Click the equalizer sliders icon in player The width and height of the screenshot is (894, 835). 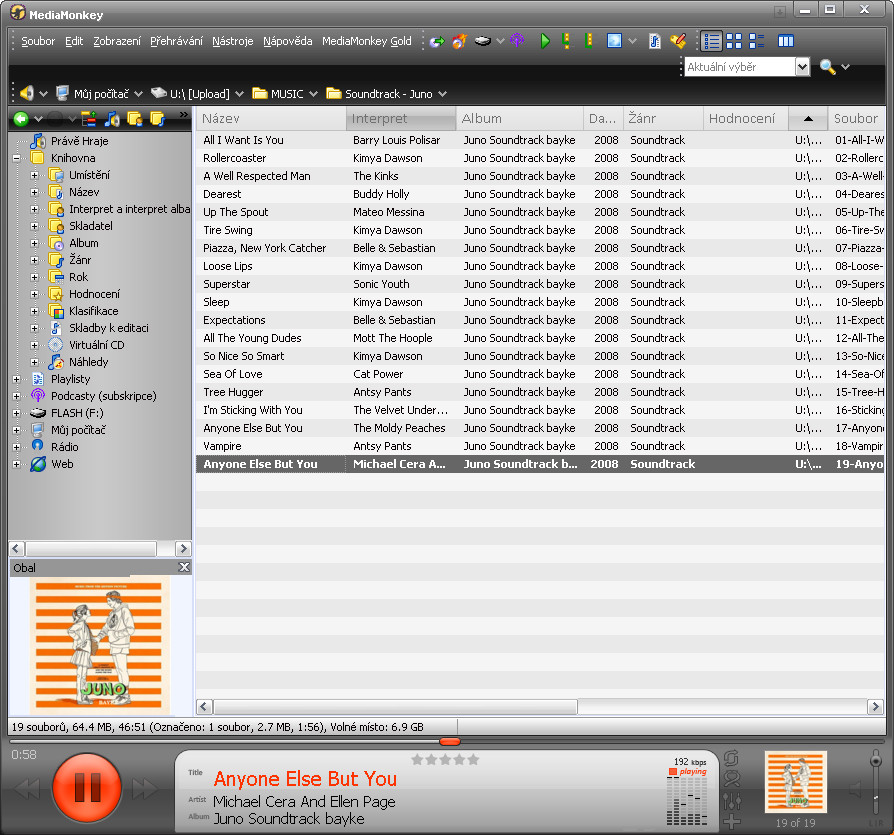coord(732,801)
